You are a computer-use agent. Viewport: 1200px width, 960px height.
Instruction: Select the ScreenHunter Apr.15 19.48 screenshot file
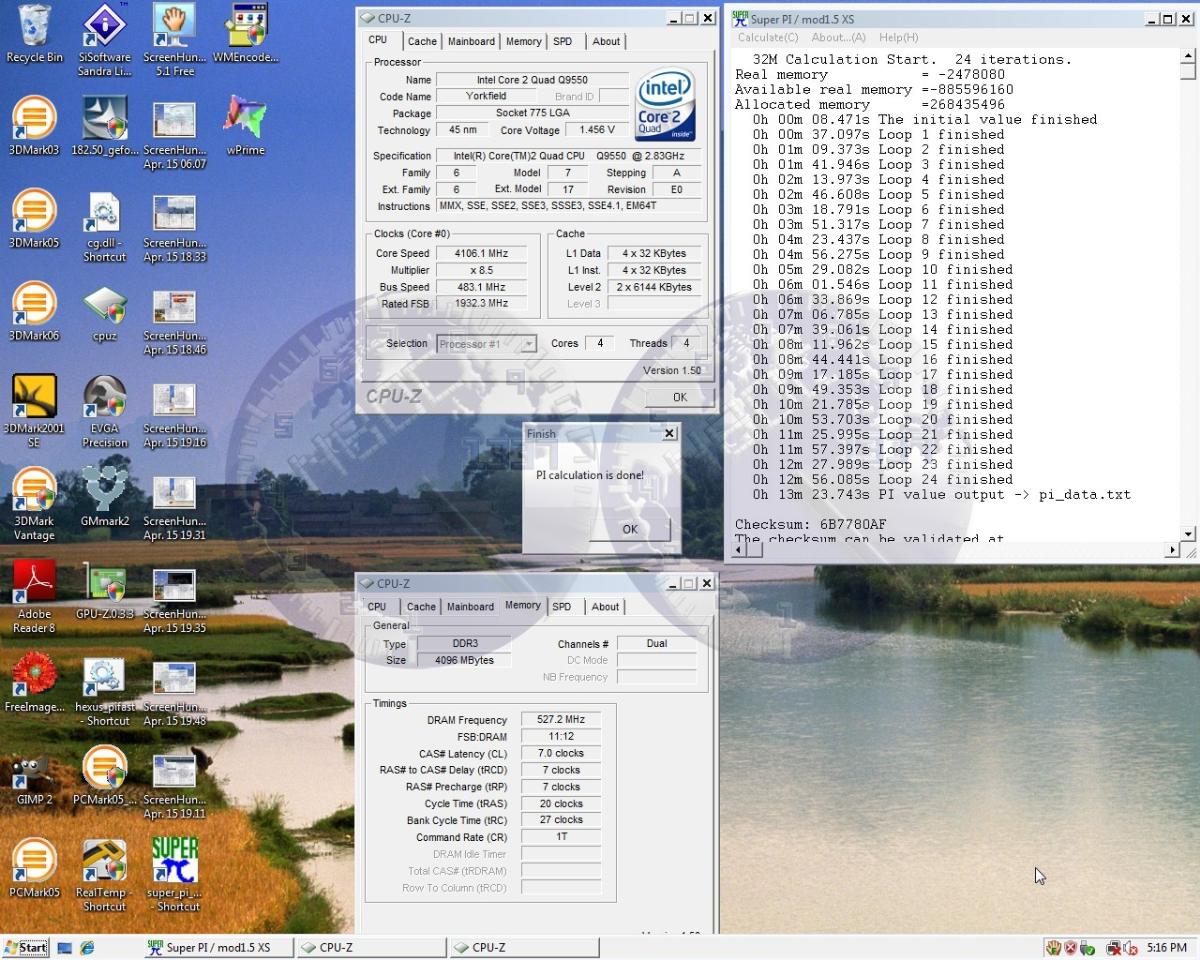[174, 692]
